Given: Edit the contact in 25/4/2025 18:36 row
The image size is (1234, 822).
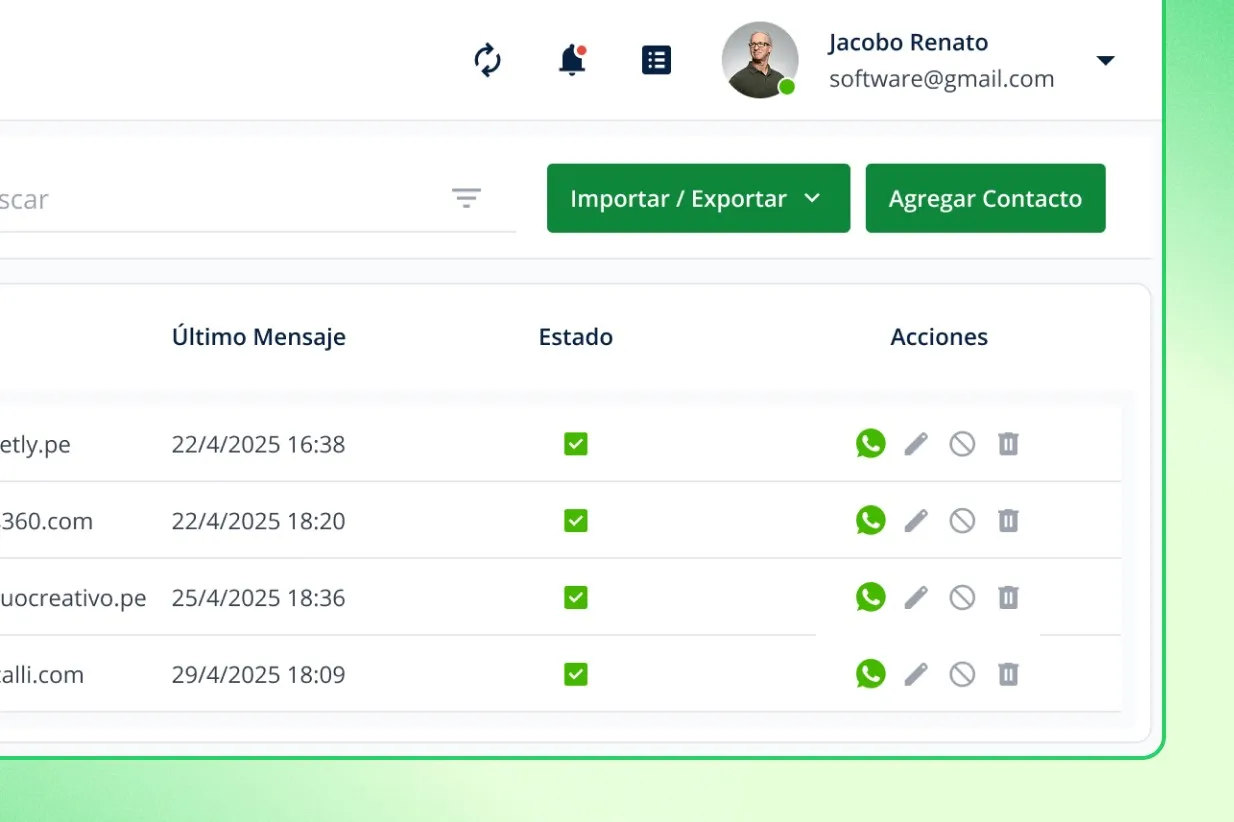Looking at the screenshot, I should 916,598.
